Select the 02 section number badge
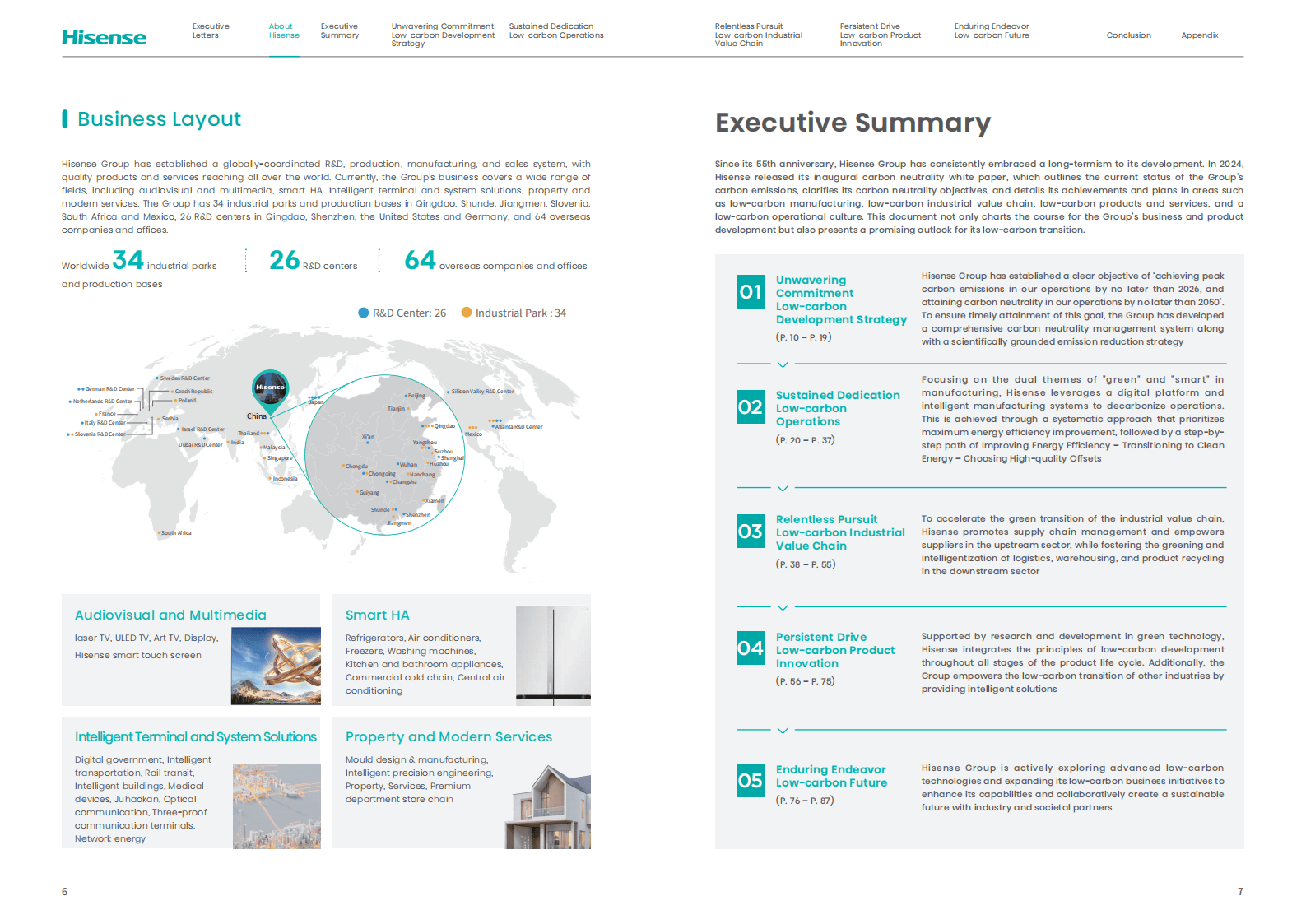The height and width of the screenshot is (924, 1306). [x=751, y=407]
